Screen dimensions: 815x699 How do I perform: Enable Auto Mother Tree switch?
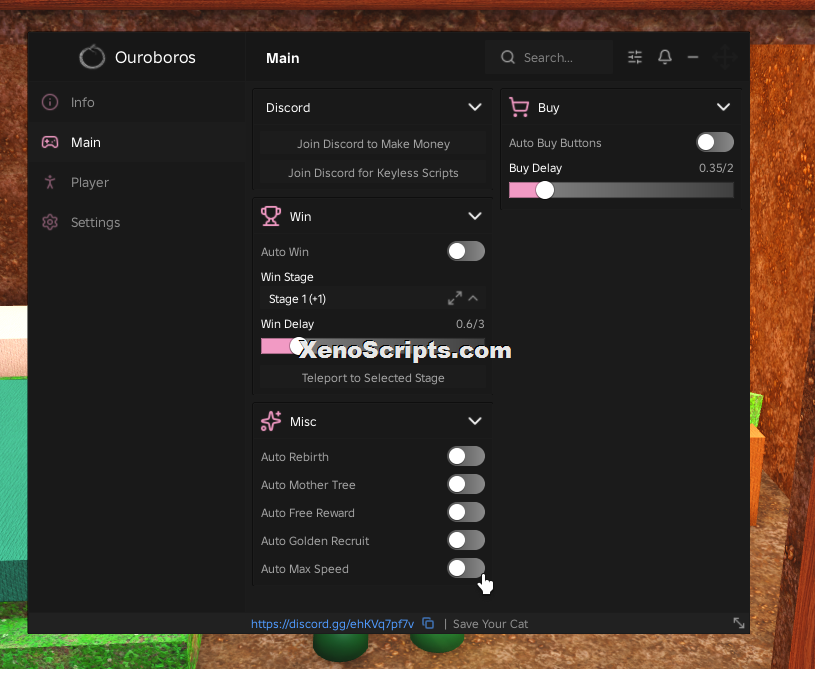(466, 484)
